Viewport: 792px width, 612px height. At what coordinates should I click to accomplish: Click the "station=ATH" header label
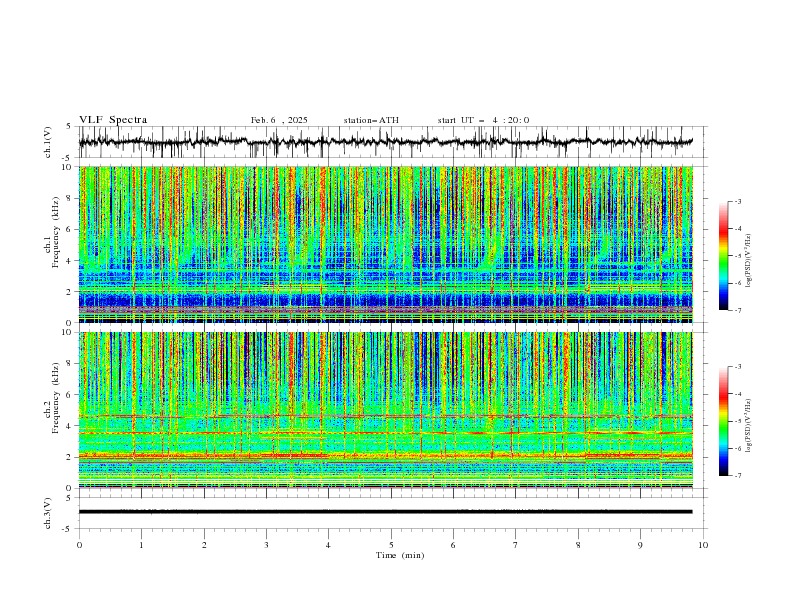pyautogui.click(x=371, y=120)
